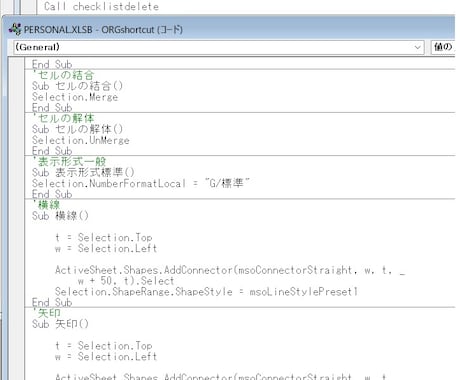
Task: Click 'w = Selection.Left' in Sub 横線
Action: pos(106,248)
